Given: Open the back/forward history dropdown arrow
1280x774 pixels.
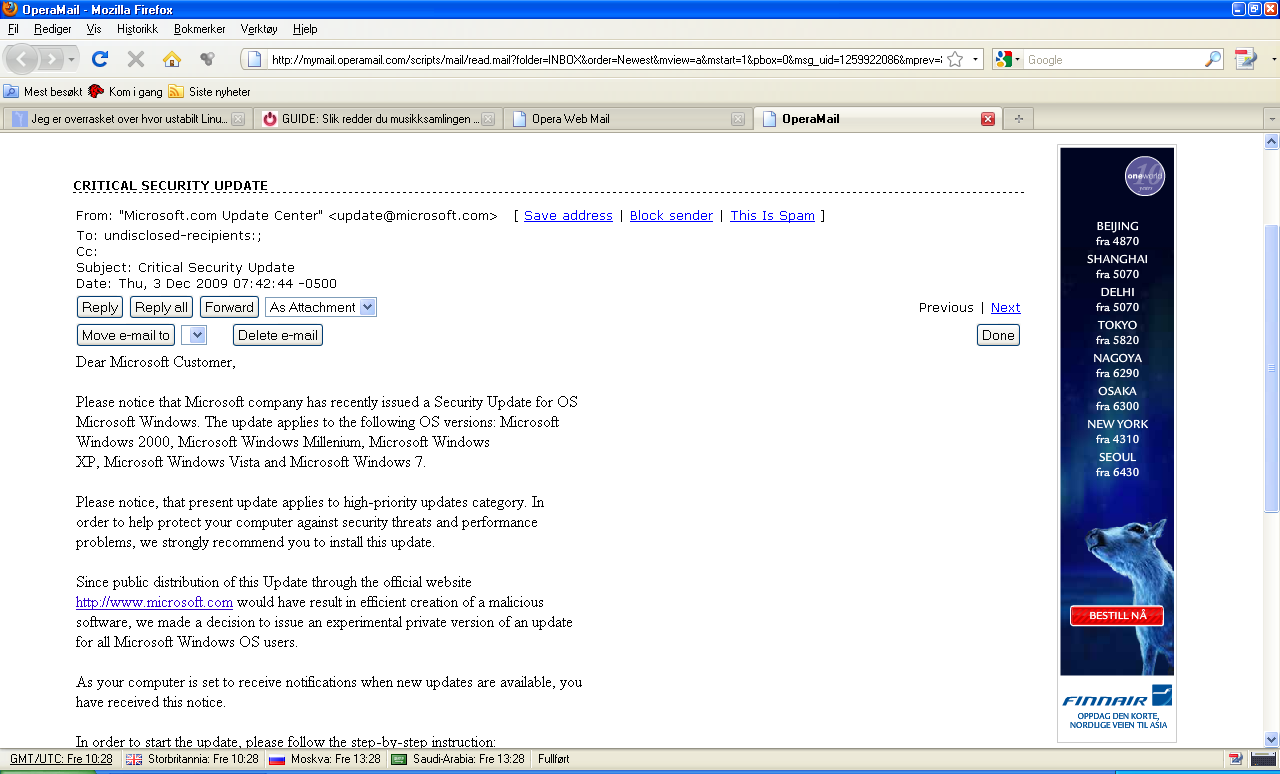Looking at the screenshot, I should coord(72,59).
